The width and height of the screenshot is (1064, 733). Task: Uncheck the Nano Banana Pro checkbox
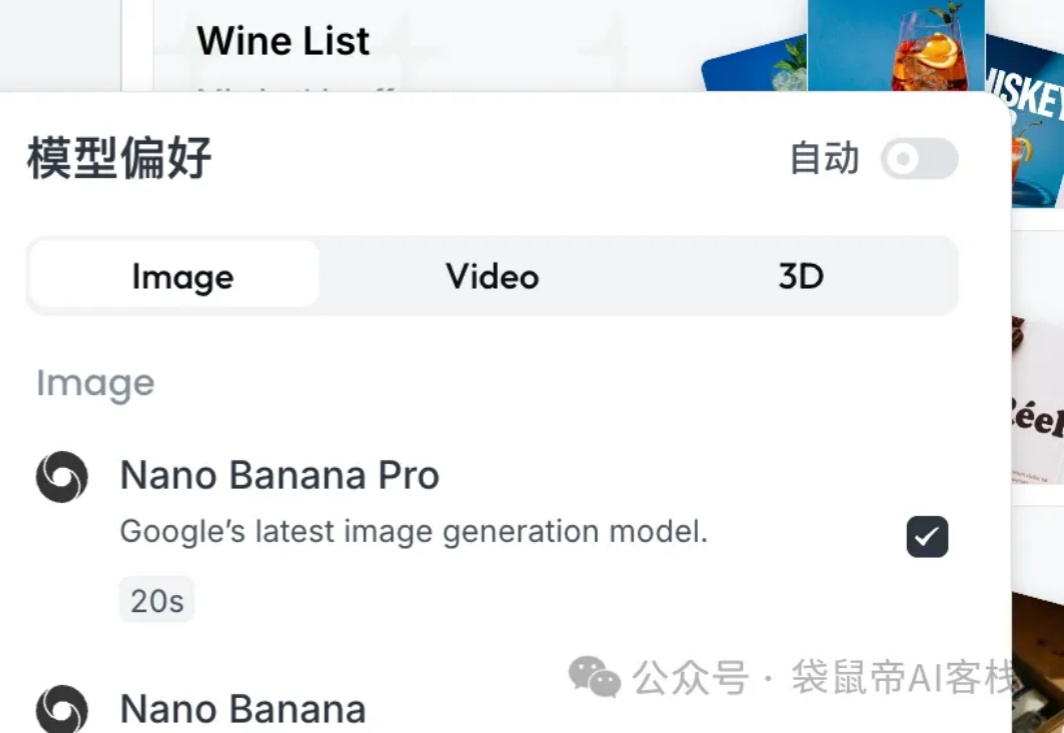926,537
